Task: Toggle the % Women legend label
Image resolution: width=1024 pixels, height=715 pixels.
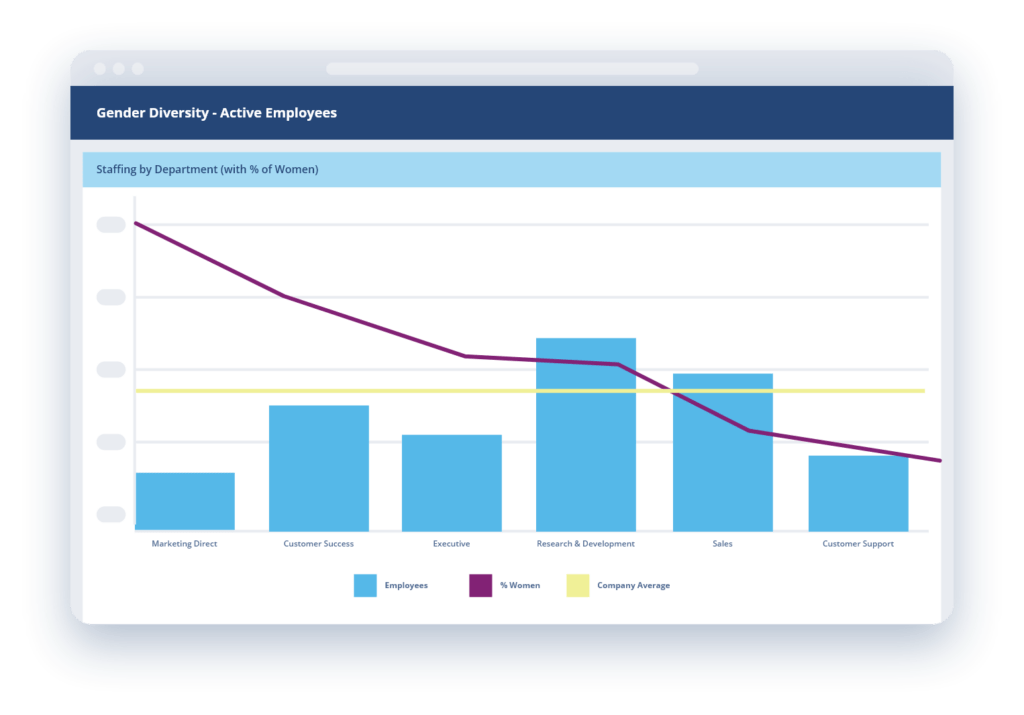Action: pyautogui.click(x=520, y=585)
